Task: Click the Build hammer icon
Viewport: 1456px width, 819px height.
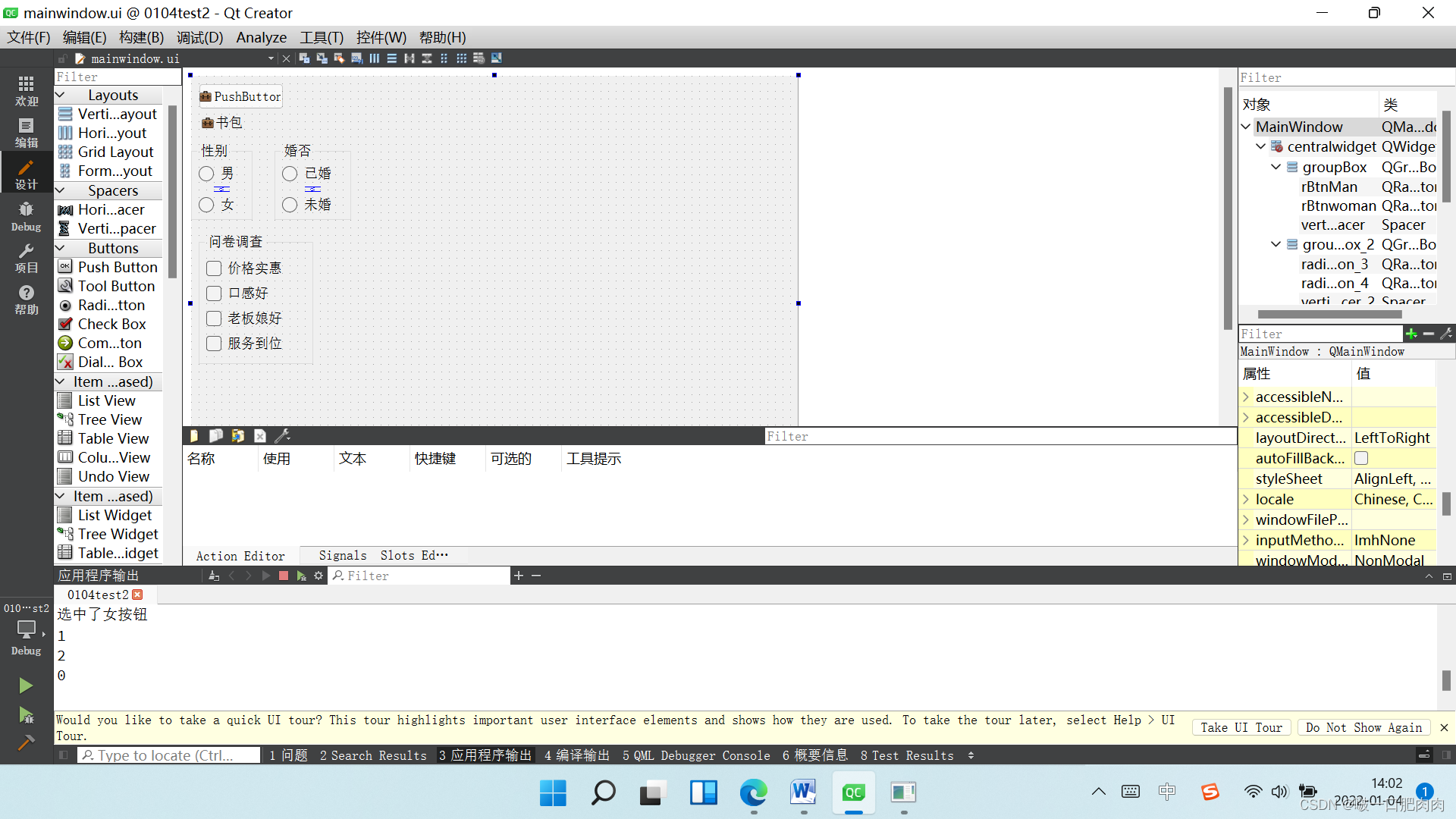Action: pyautogui.click(x=26, y=742)
